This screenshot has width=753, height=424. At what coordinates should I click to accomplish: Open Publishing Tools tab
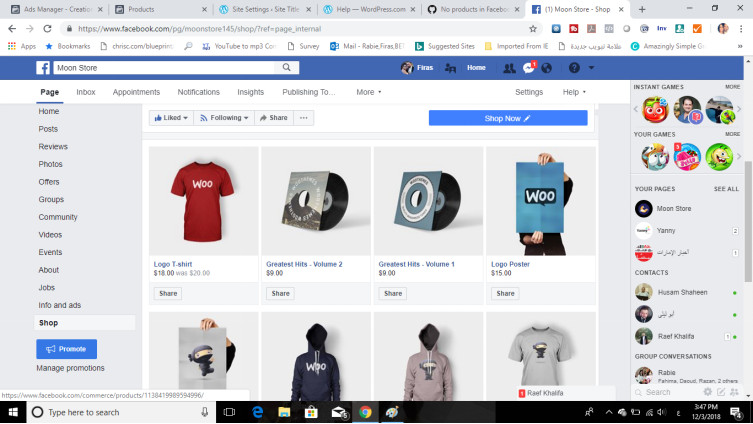(309, 92)
